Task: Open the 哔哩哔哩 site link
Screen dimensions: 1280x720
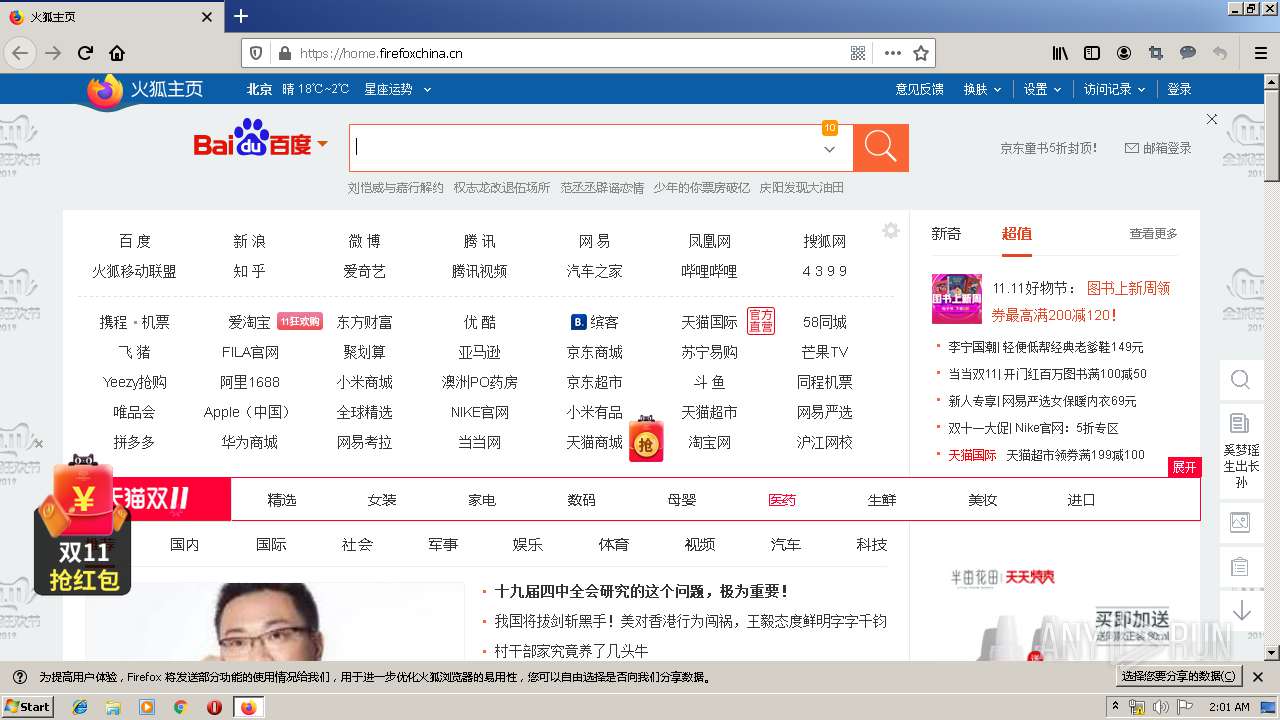Action: pyautogui.click(x=710, y=271)
